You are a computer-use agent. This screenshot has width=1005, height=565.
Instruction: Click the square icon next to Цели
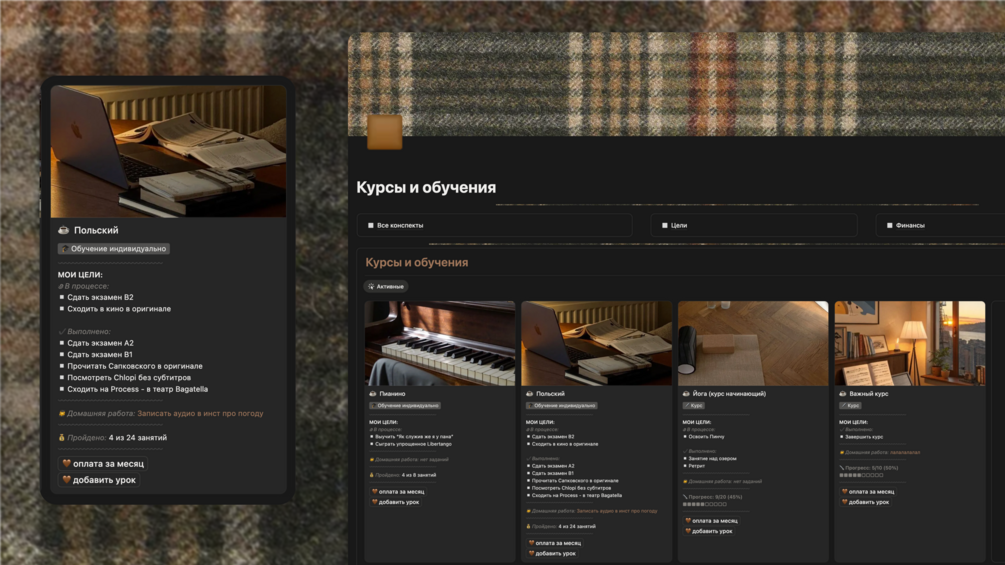(x=665, y=225)
